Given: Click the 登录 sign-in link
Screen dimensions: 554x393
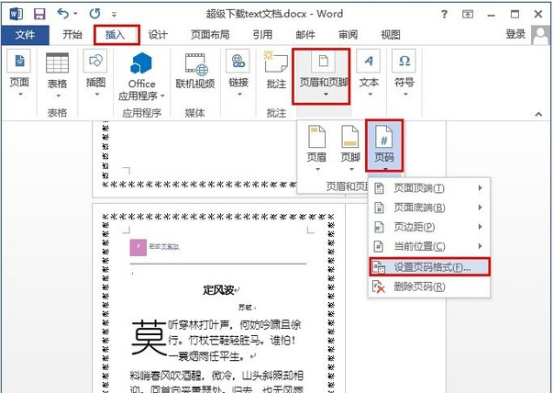Looking at the screenshot, I should click(515, 34).
